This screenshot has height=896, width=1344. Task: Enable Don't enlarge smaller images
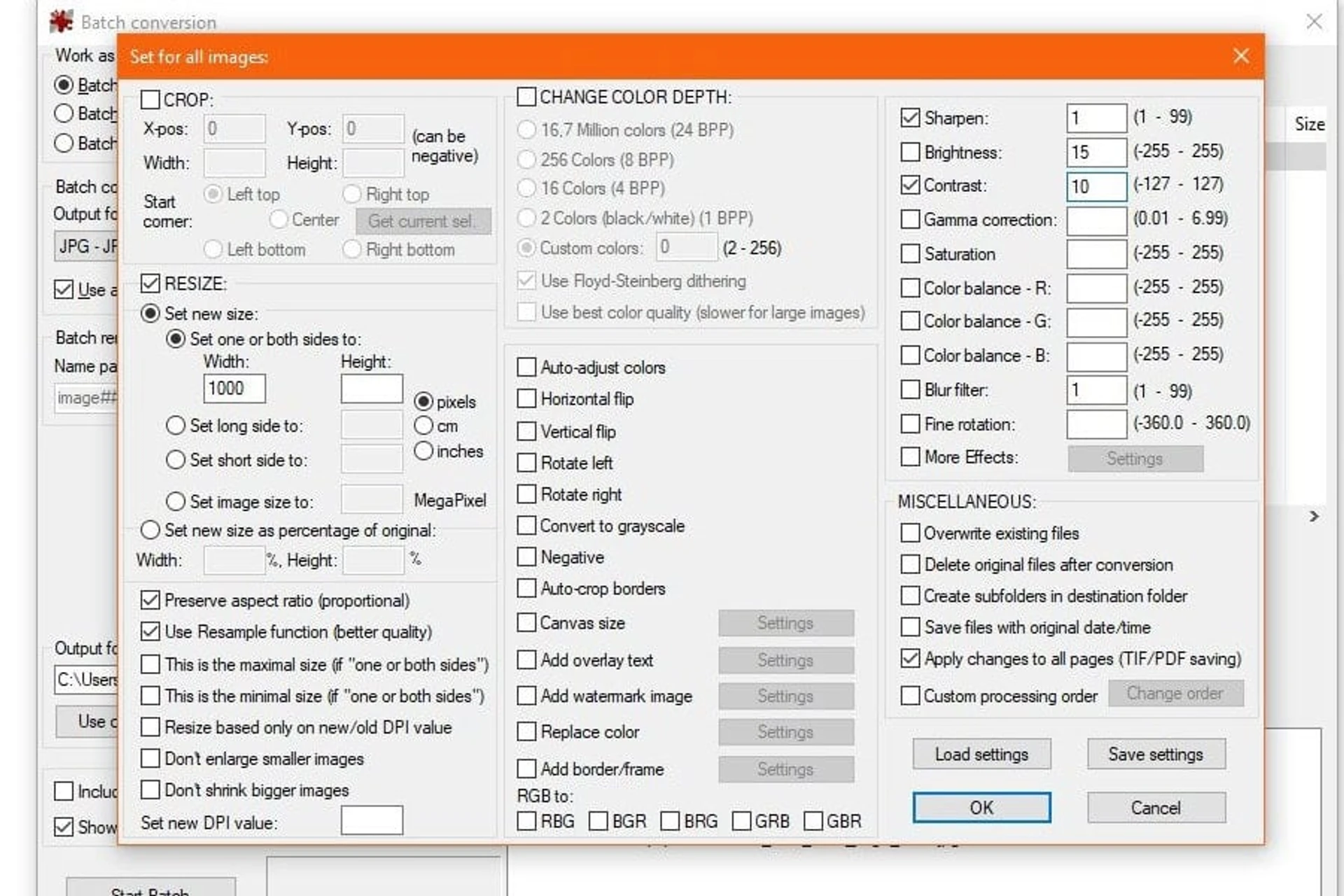point(150,758)
